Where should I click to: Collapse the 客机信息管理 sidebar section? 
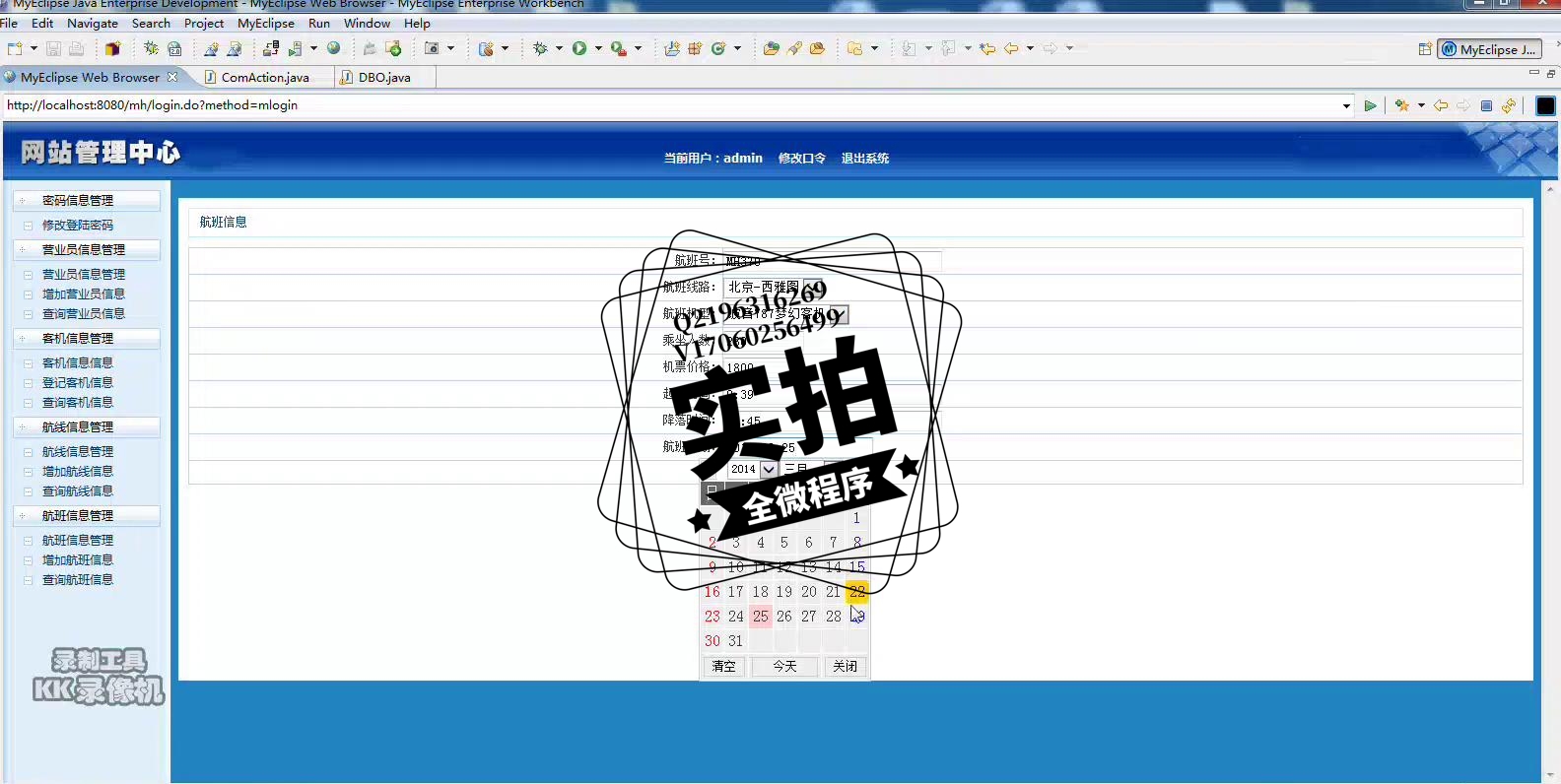click(87, 338)
